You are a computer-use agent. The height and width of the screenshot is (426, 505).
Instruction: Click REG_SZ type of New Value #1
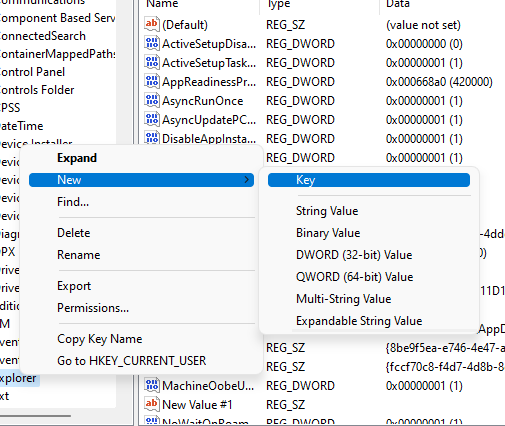click(x=285, y=405)
